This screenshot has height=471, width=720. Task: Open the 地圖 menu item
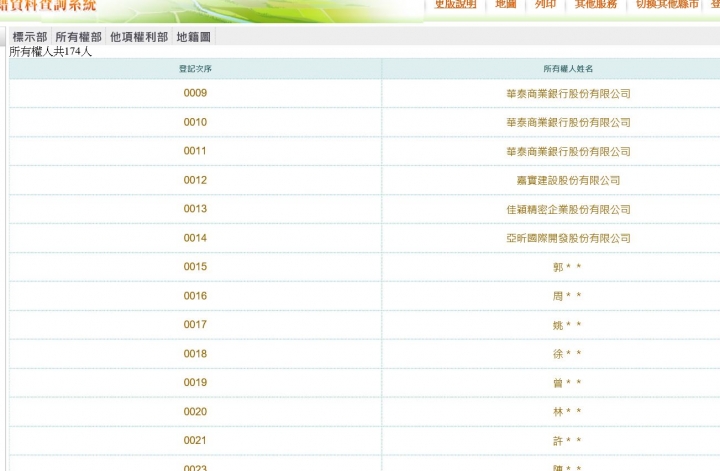pos(506,4)
